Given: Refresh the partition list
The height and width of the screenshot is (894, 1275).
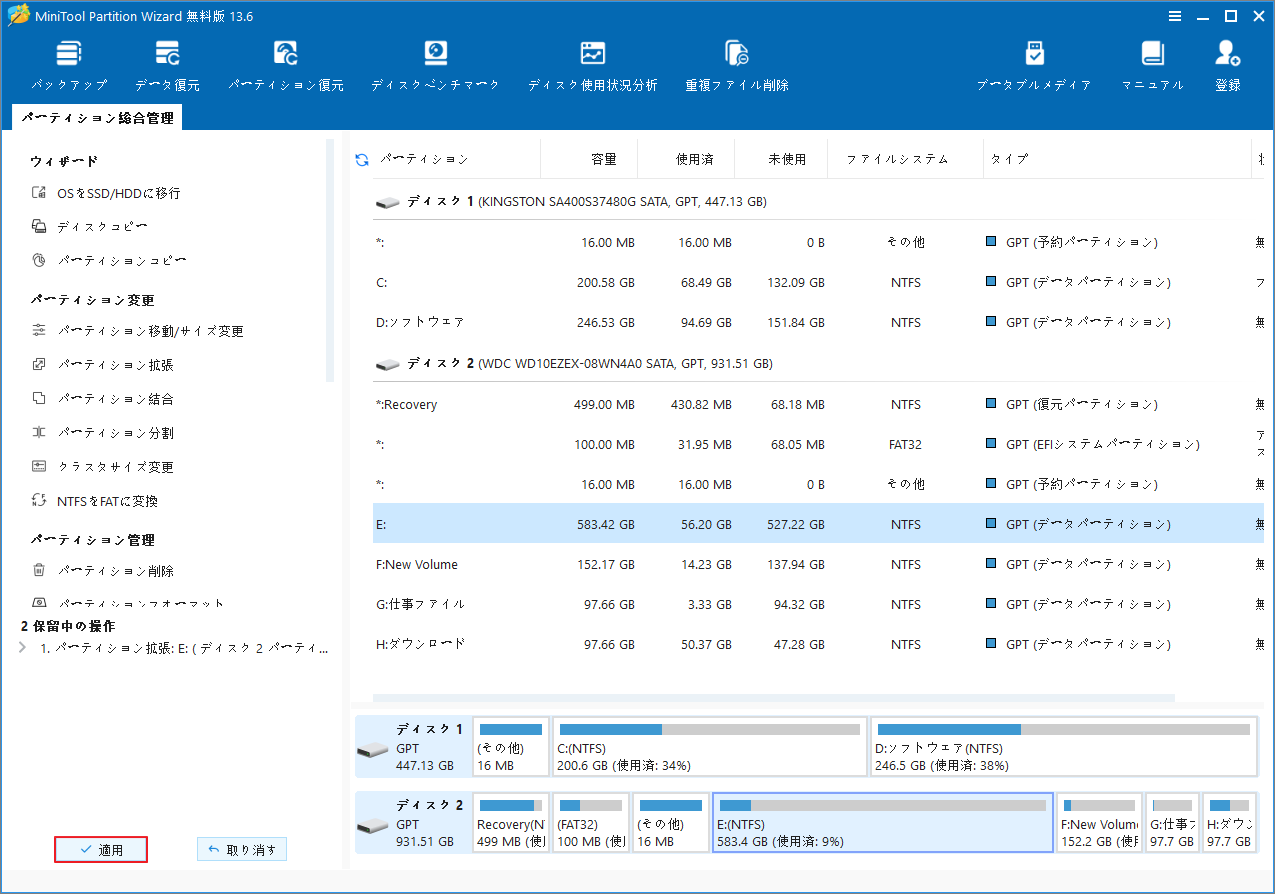Looking at the screenshot, I should (360, 158).
